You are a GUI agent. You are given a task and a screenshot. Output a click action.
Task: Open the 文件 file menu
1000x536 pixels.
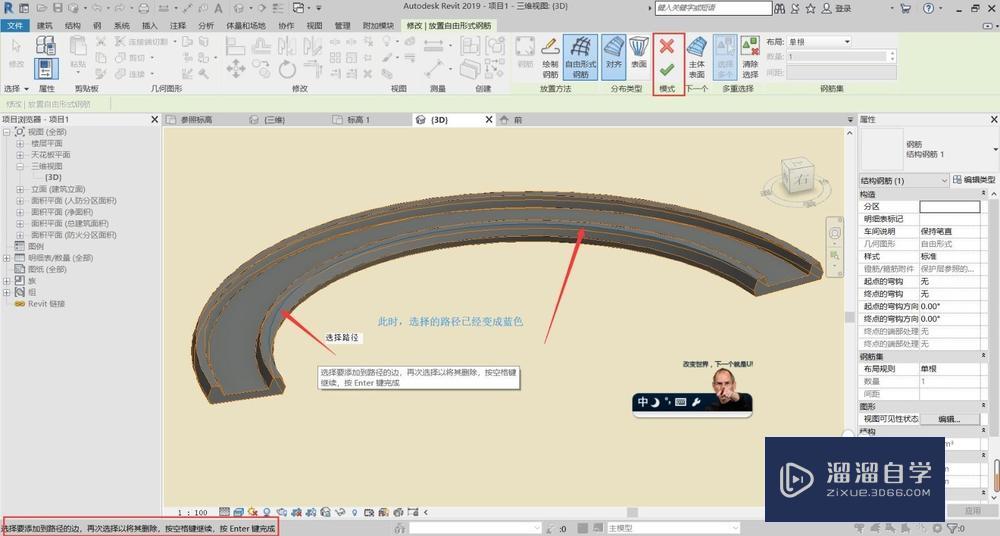point(15,26)
